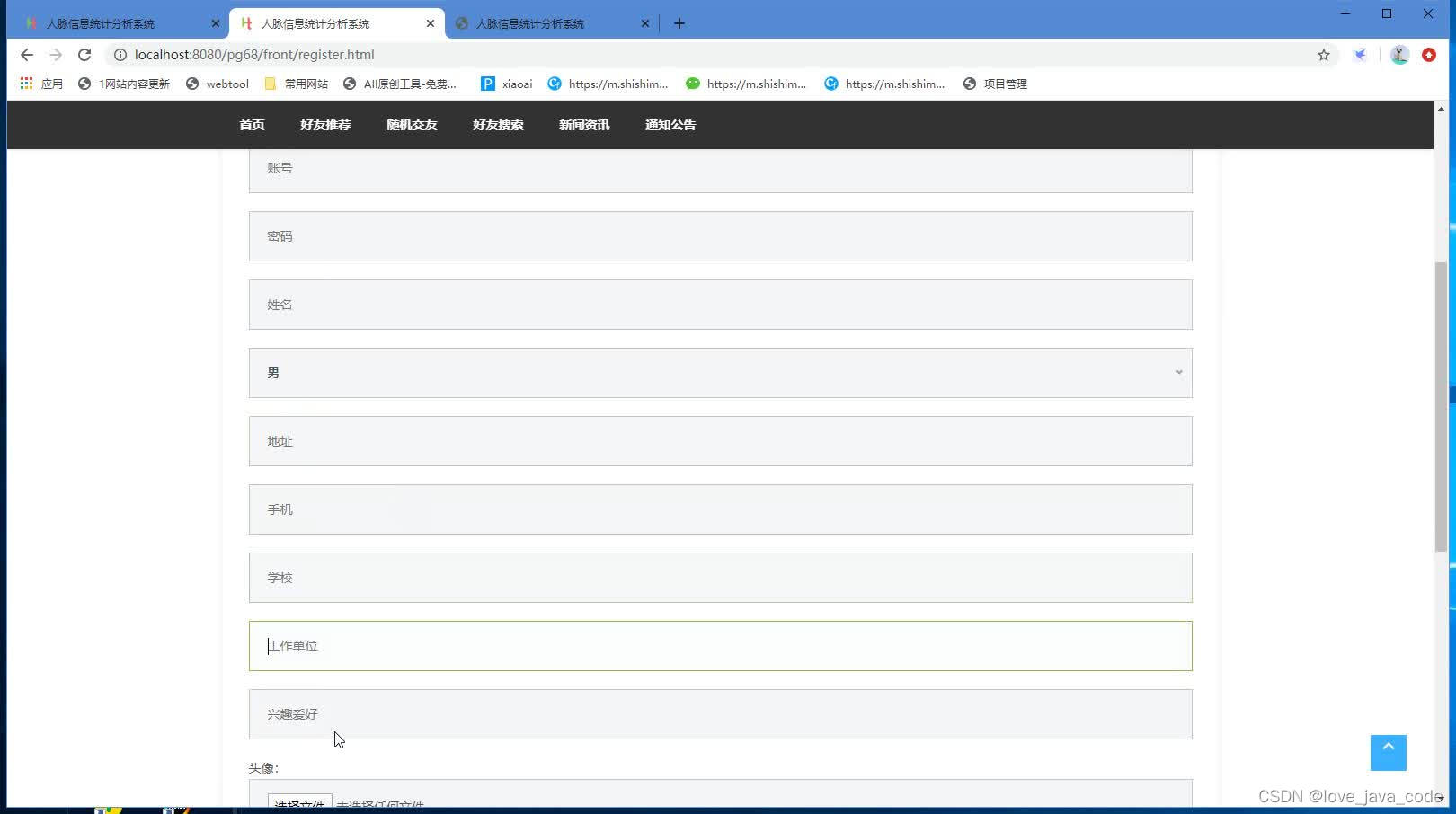
Task: Open new tab with plus icon
Action: click(x=679, y=23)
